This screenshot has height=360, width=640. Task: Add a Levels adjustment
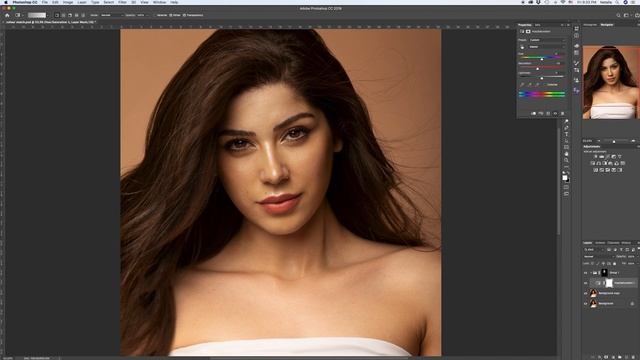602,156
